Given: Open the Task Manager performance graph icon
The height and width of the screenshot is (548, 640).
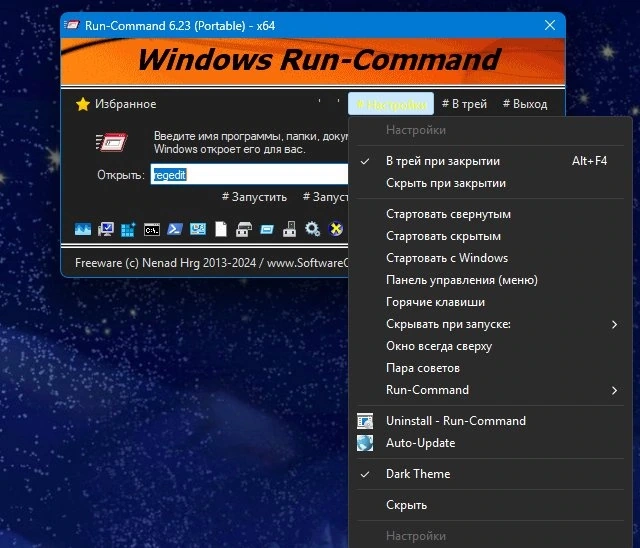Looking at the screenshot, I should (83, 229).
